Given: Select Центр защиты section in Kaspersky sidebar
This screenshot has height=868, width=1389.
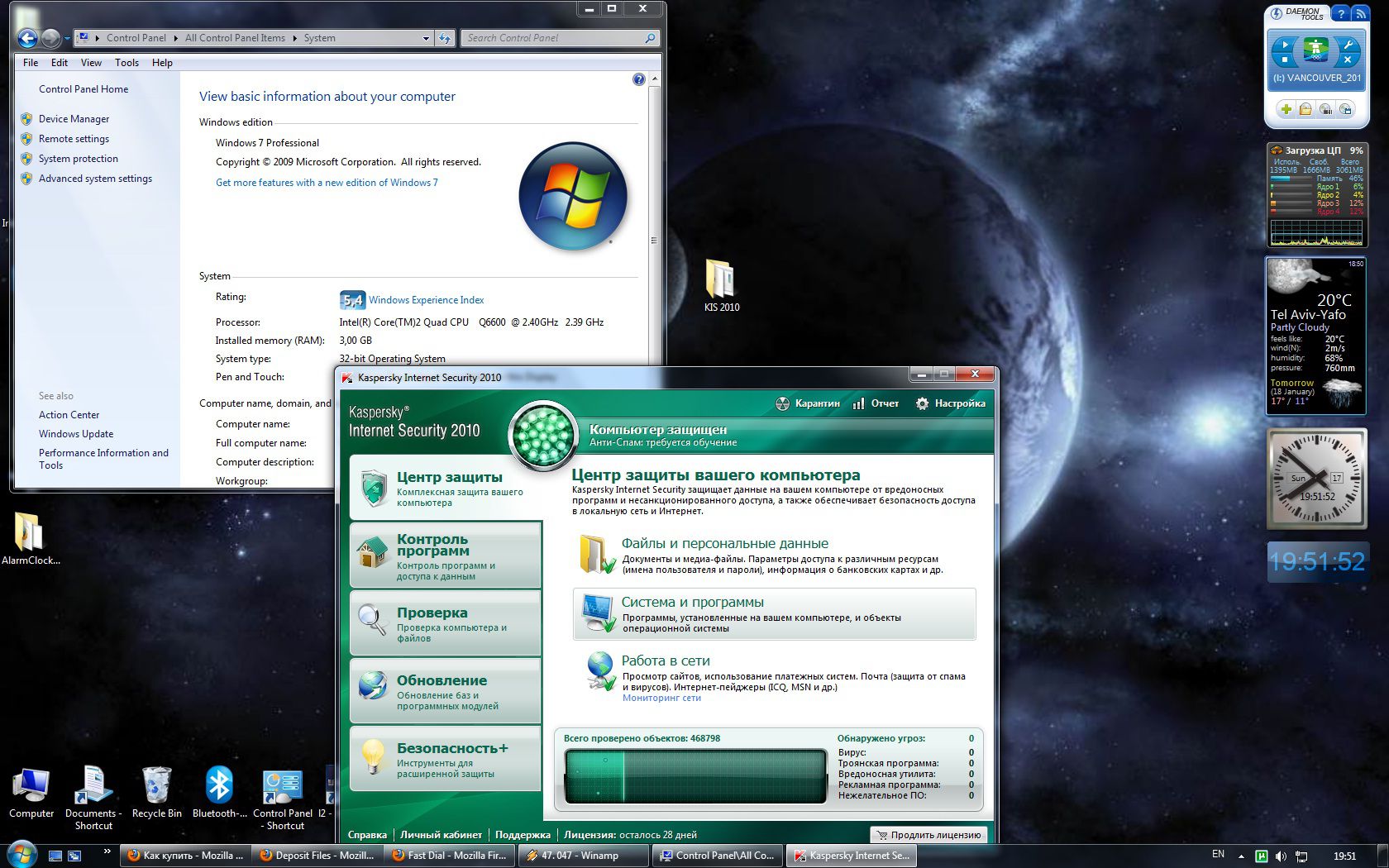Looking at the screenshot, I should (x=446, y=488).
